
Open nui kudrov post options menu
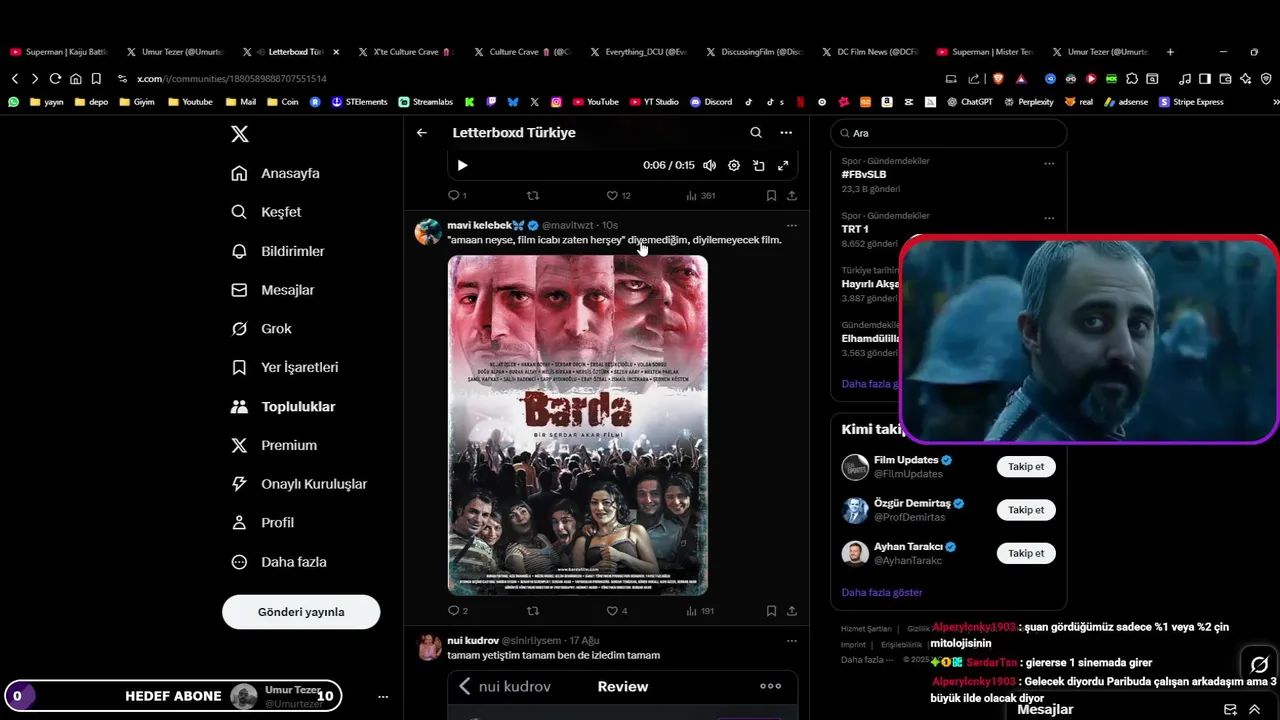(792, 640)
